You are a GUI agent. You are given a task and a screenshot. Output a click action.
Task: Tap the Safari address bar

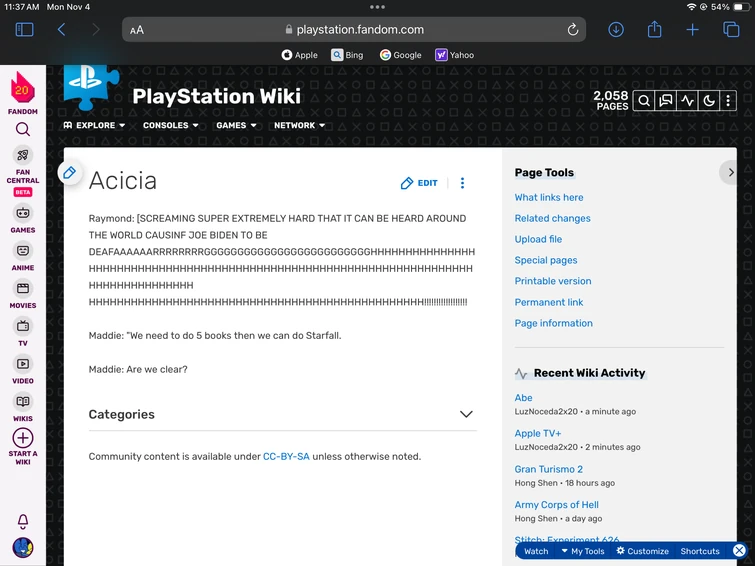click(353, 30)
